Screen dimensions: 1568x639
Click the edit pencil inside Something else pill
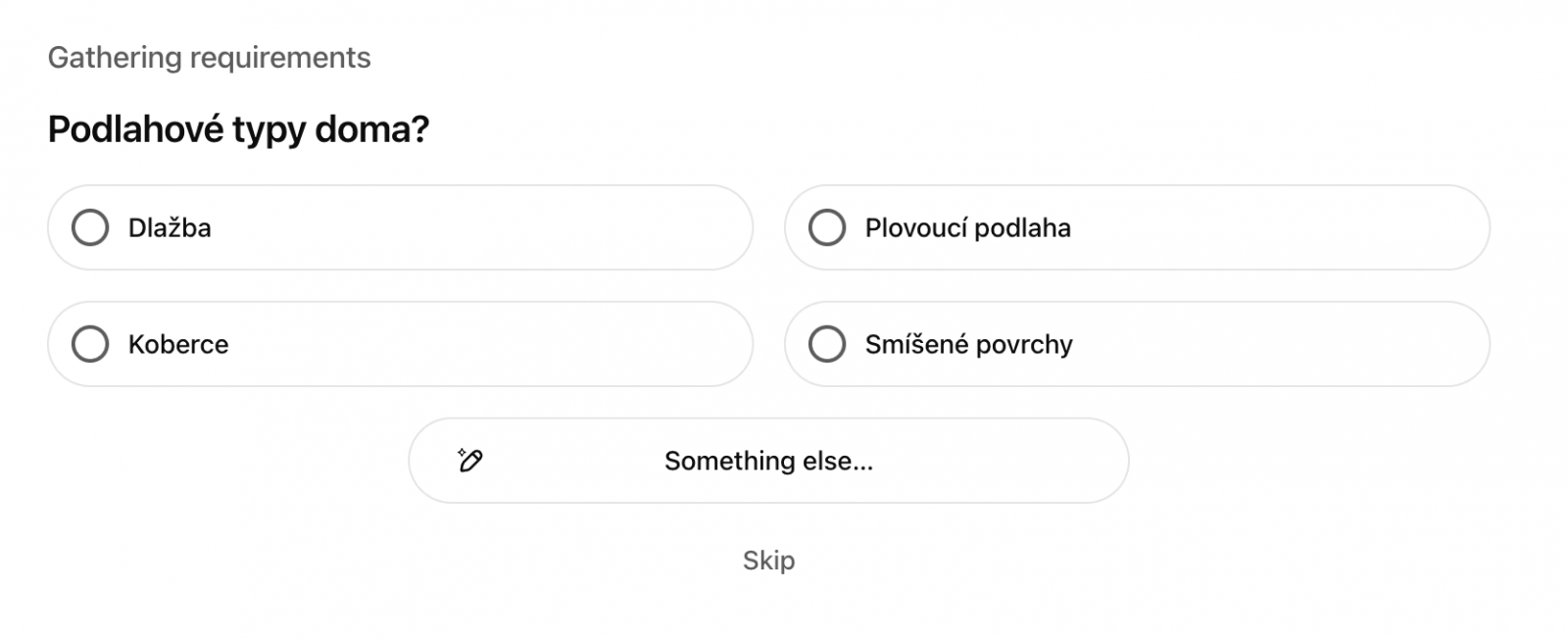pos(469,460)
